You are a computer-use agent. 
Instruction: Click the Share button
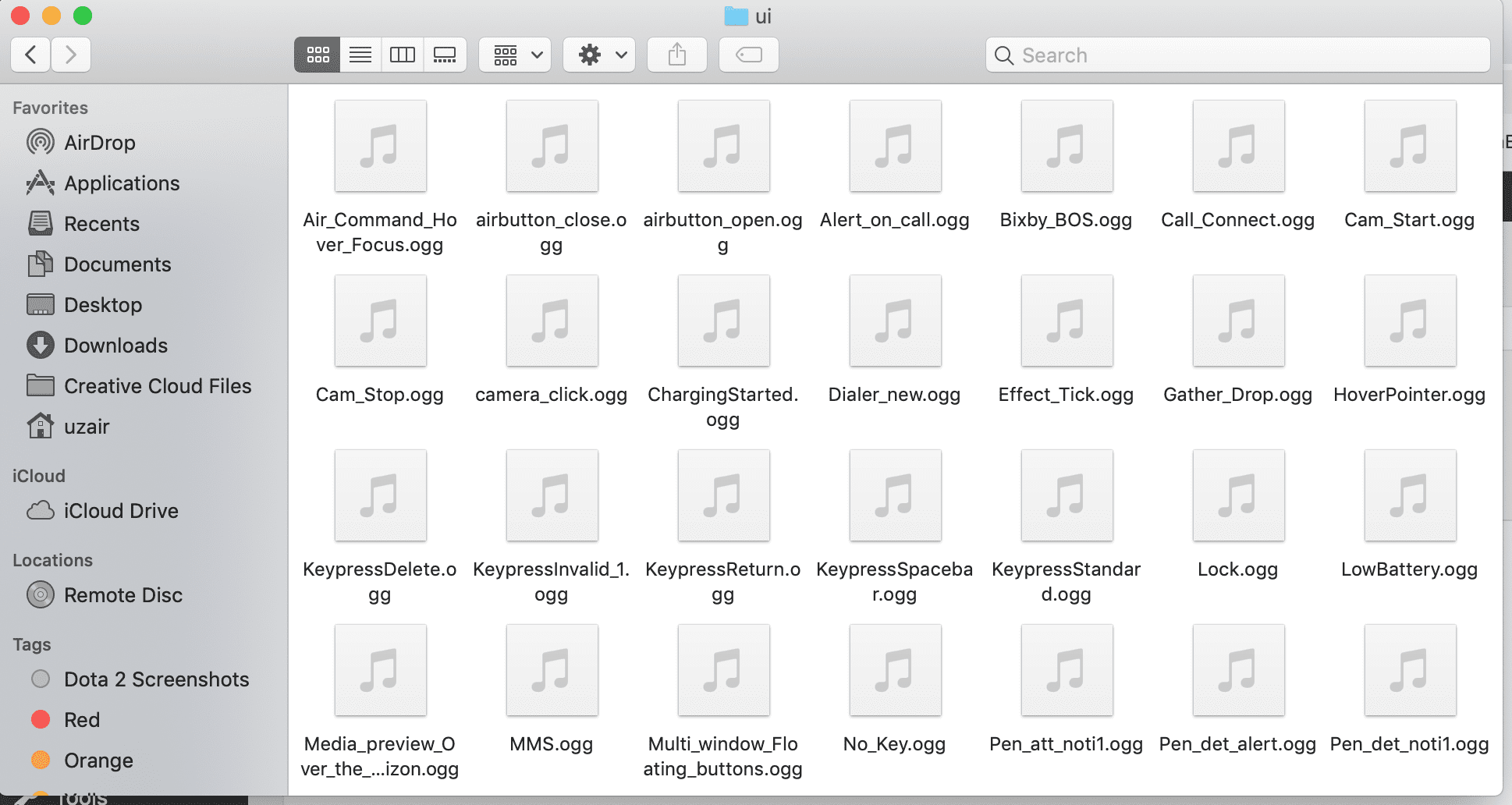677,55
